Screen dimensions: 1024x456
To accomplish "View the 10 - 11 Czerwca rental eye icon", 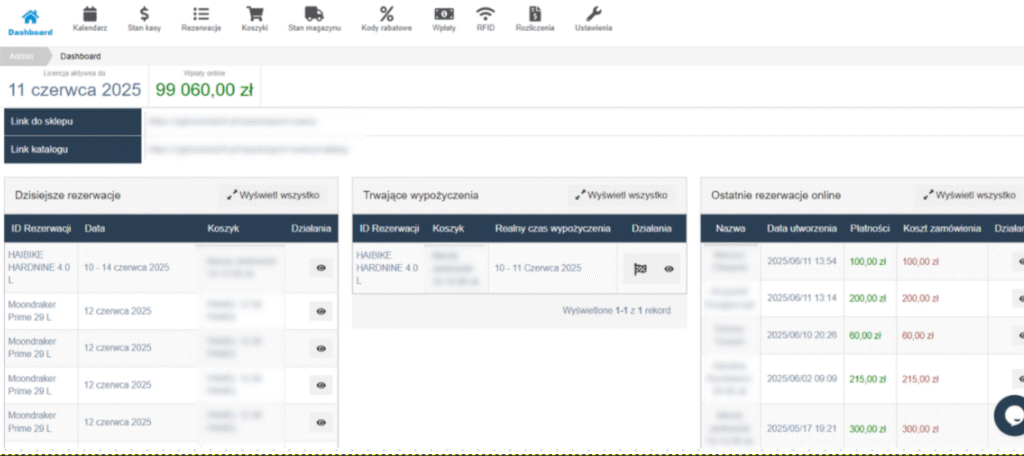I will pos(668,268).
